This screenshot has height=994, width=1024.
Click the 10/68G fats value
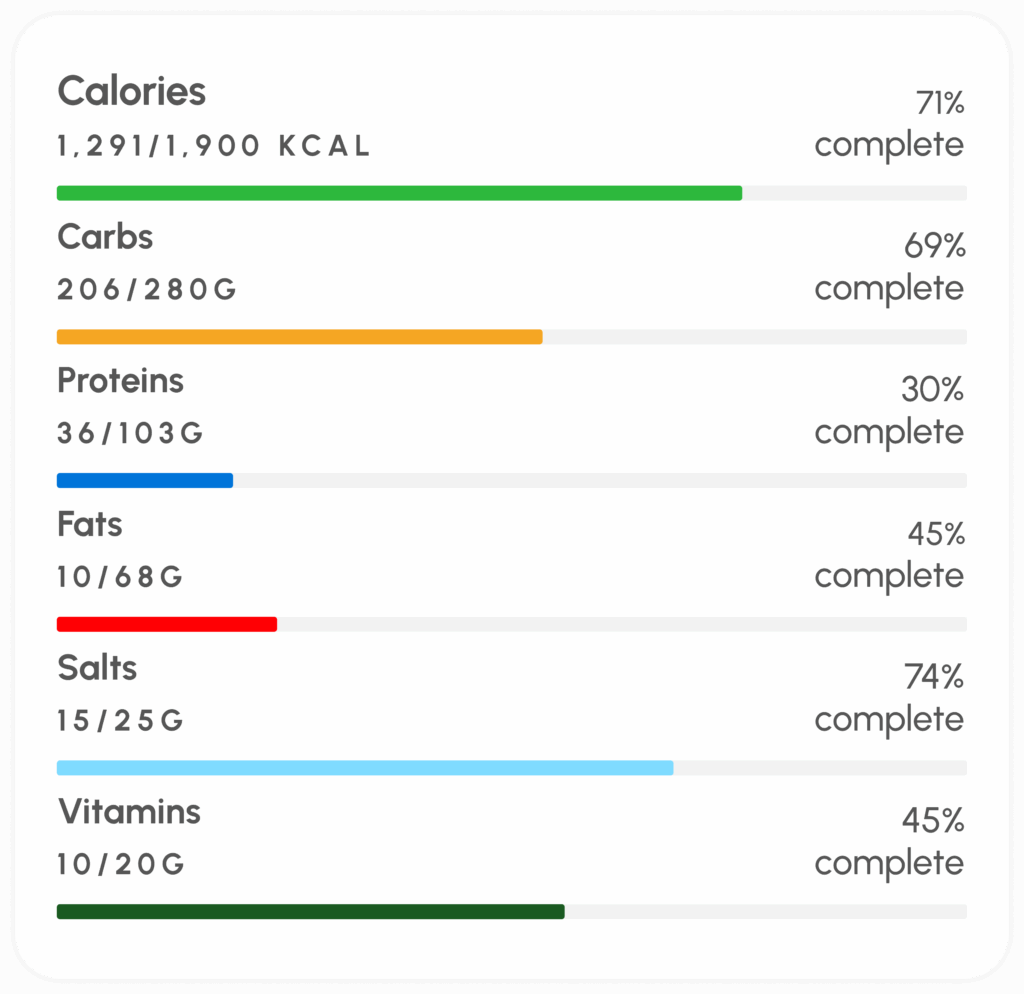(x=120, y=579)
